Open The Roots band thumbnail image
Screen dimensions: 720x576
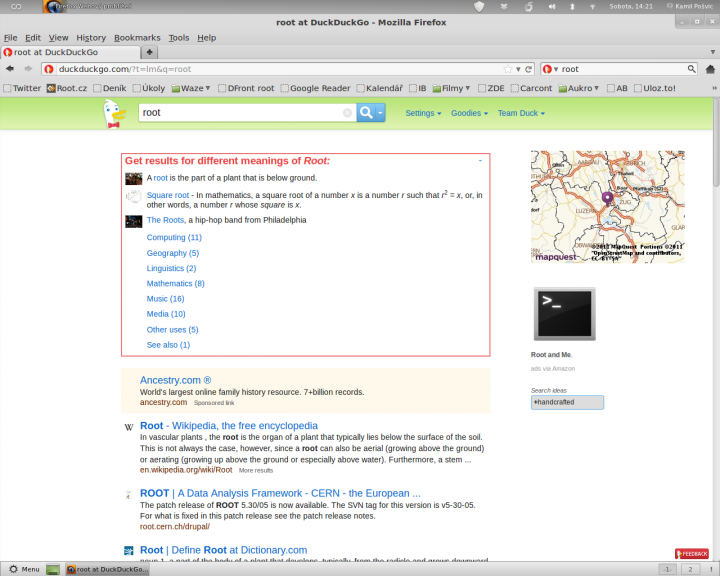click(134, 221)
